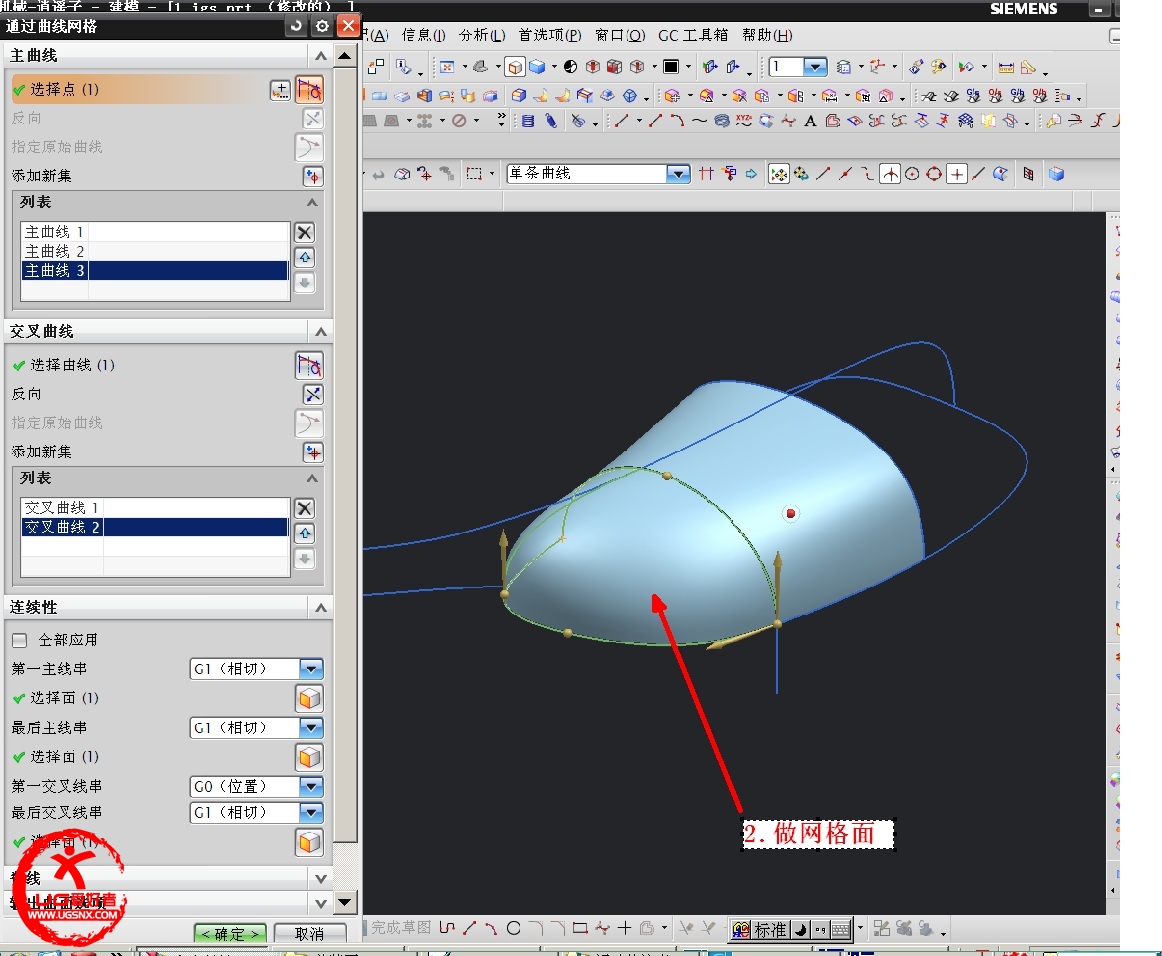The width and height of the screenshot is (1162, 956).
Task: Click the 标准 input mode button
Action: coord(770,929)
